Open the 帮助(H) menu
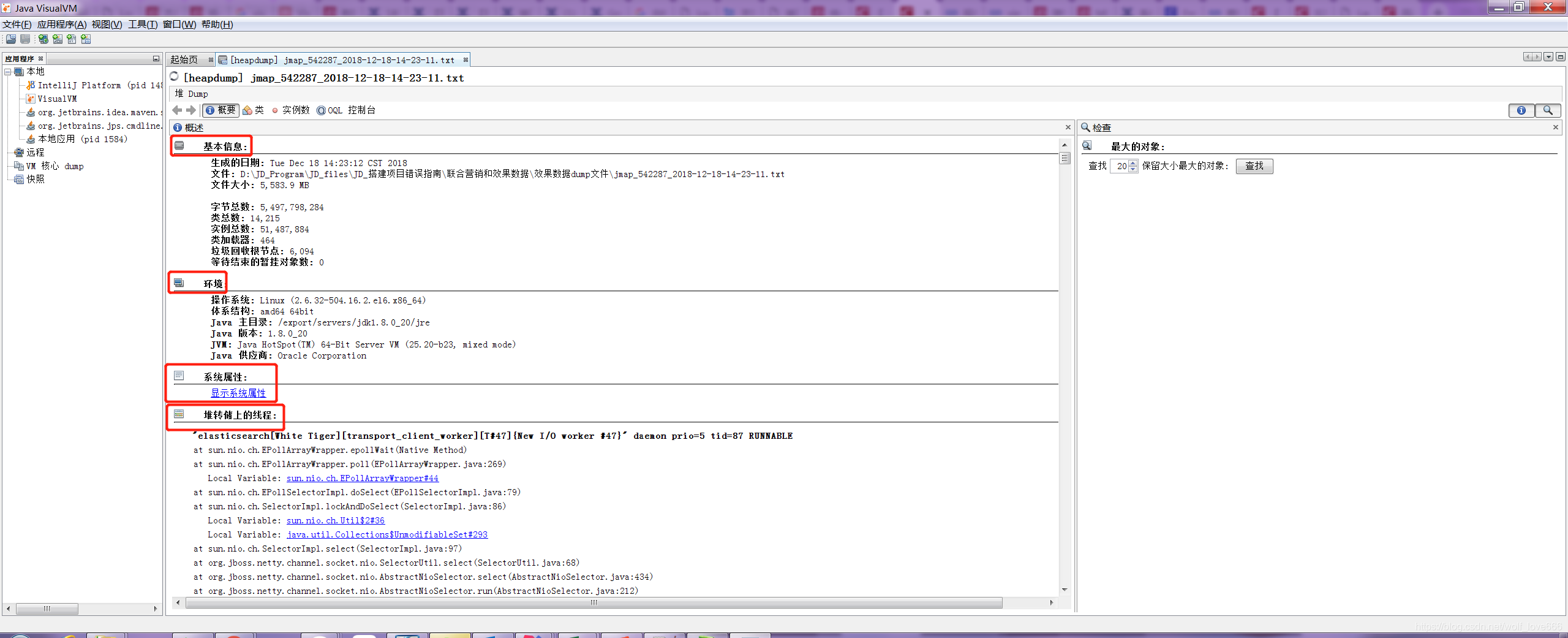The image size is (1568, 638). point(217,25)
